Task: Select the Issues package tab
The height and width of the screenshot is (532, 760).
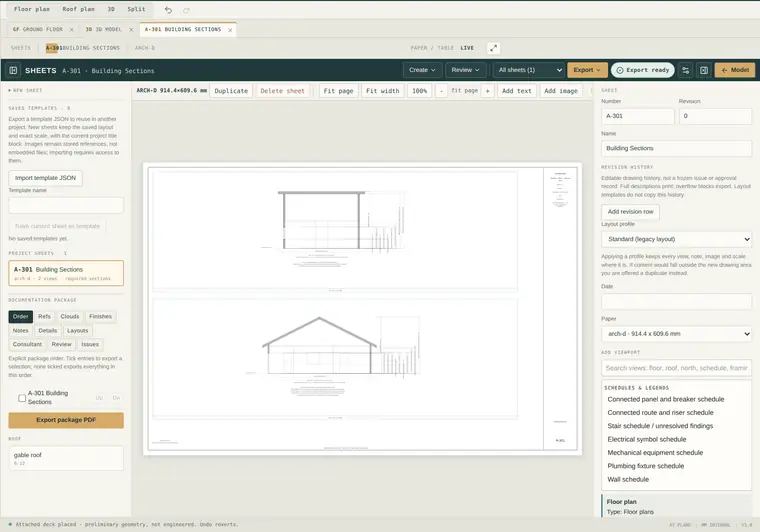Action: 90,344
